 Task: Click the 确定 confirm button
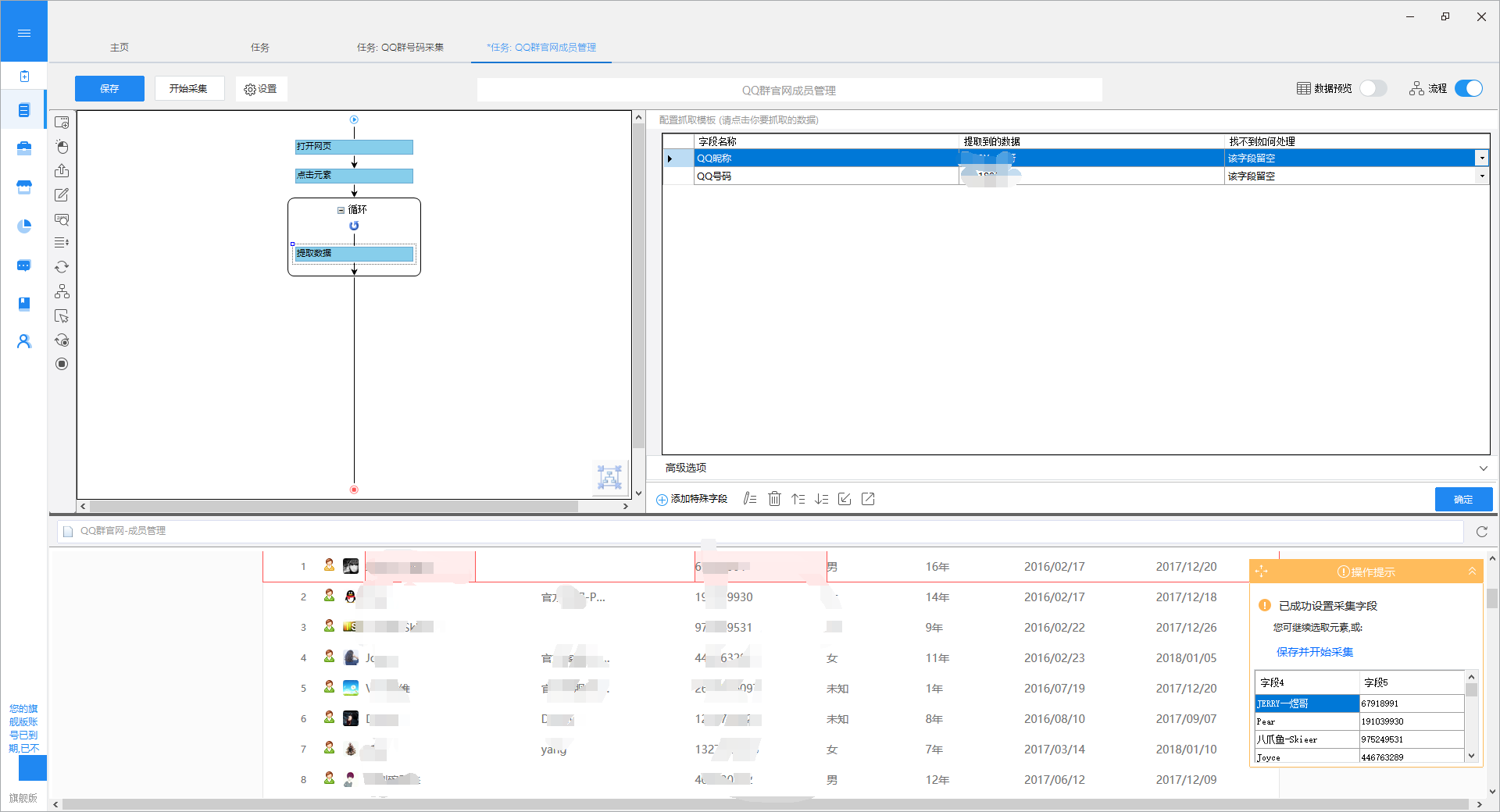click(x=1463, y=499)
